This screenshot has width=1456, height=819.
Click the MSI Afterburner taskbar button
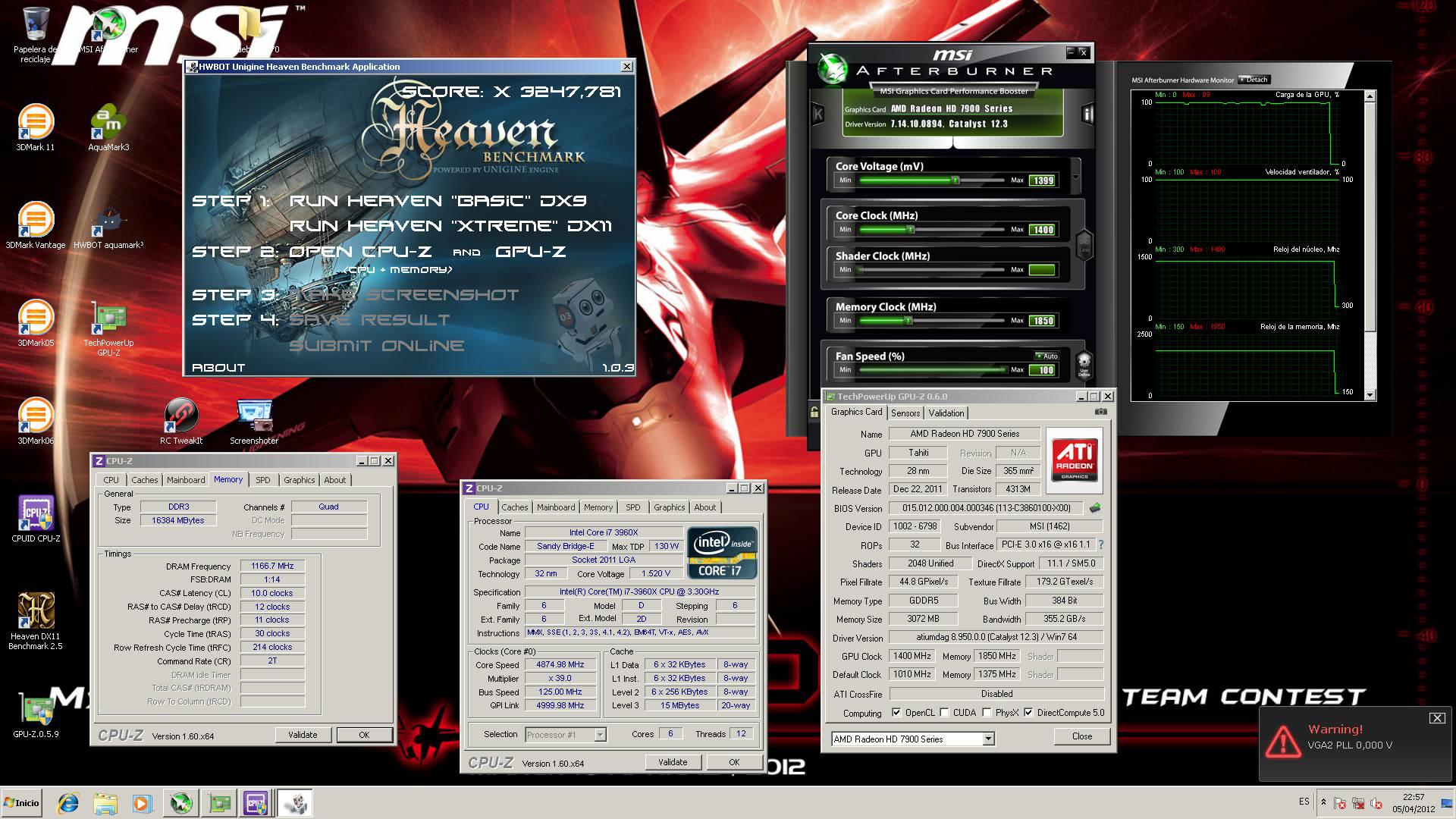coord(181,803)
